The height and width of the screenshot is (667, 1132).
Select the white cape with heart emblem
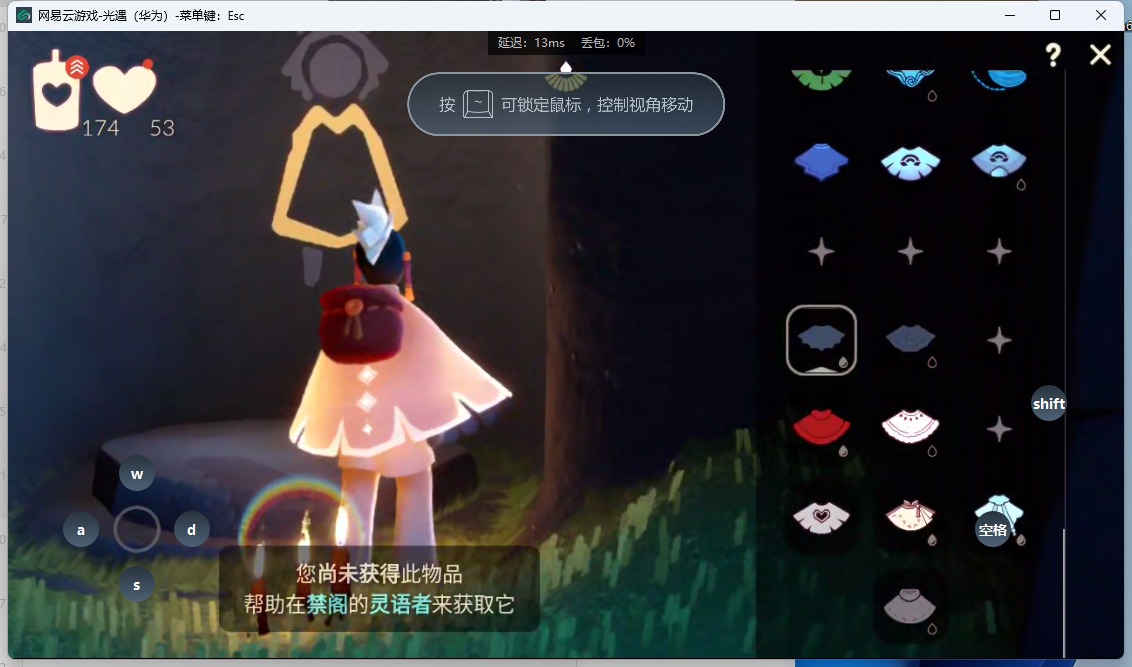tap(822, 517)
